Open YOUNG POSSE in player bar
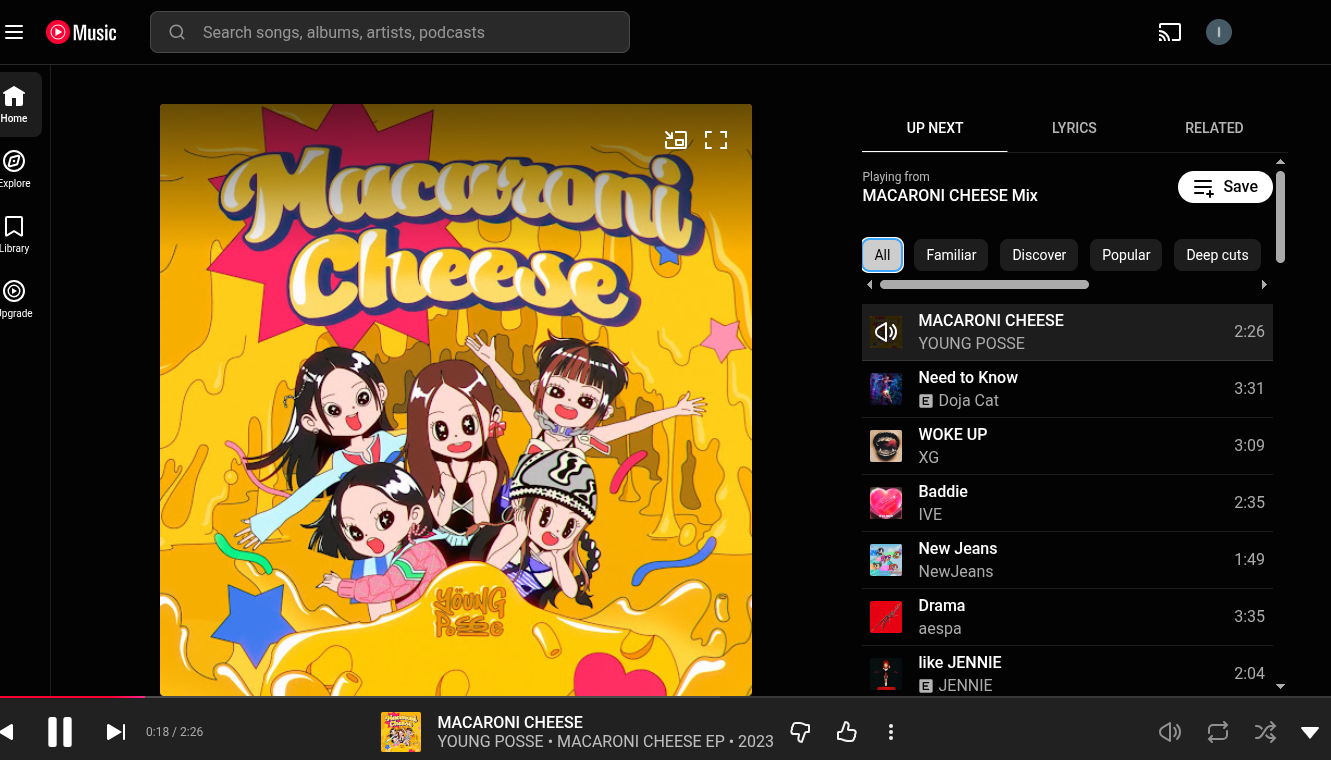This screenshot has width=1331, height=760. (x=491, y=742)
